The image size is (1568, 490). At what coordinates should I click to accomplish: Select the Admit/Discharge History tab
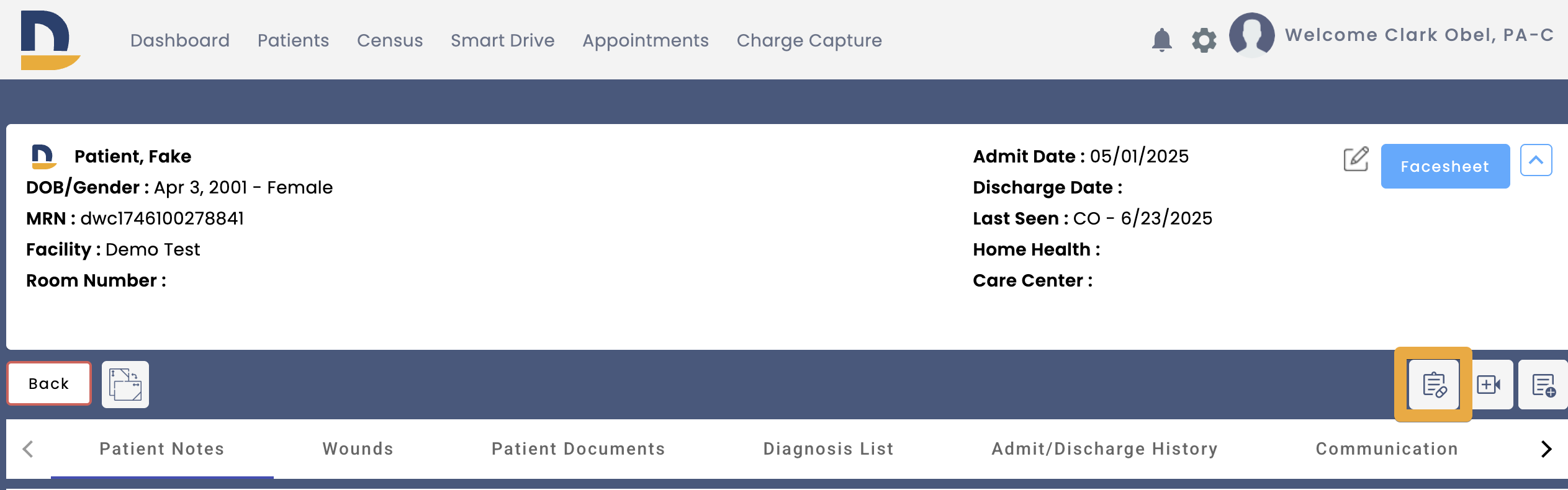pyautogui.click(x=1104, y=448)
